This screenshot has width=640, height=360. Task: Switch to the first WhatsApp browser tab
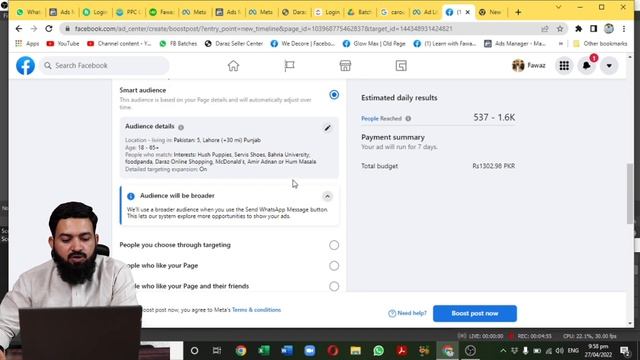coord(29,12)
